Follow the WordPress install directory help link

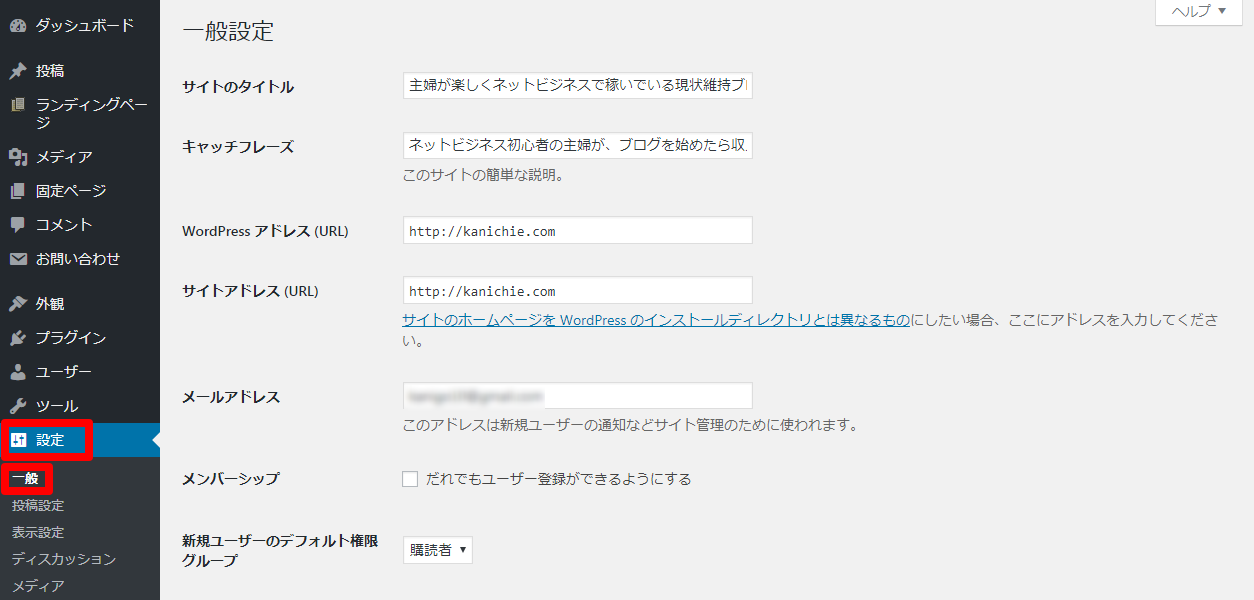tap(656, 321)
